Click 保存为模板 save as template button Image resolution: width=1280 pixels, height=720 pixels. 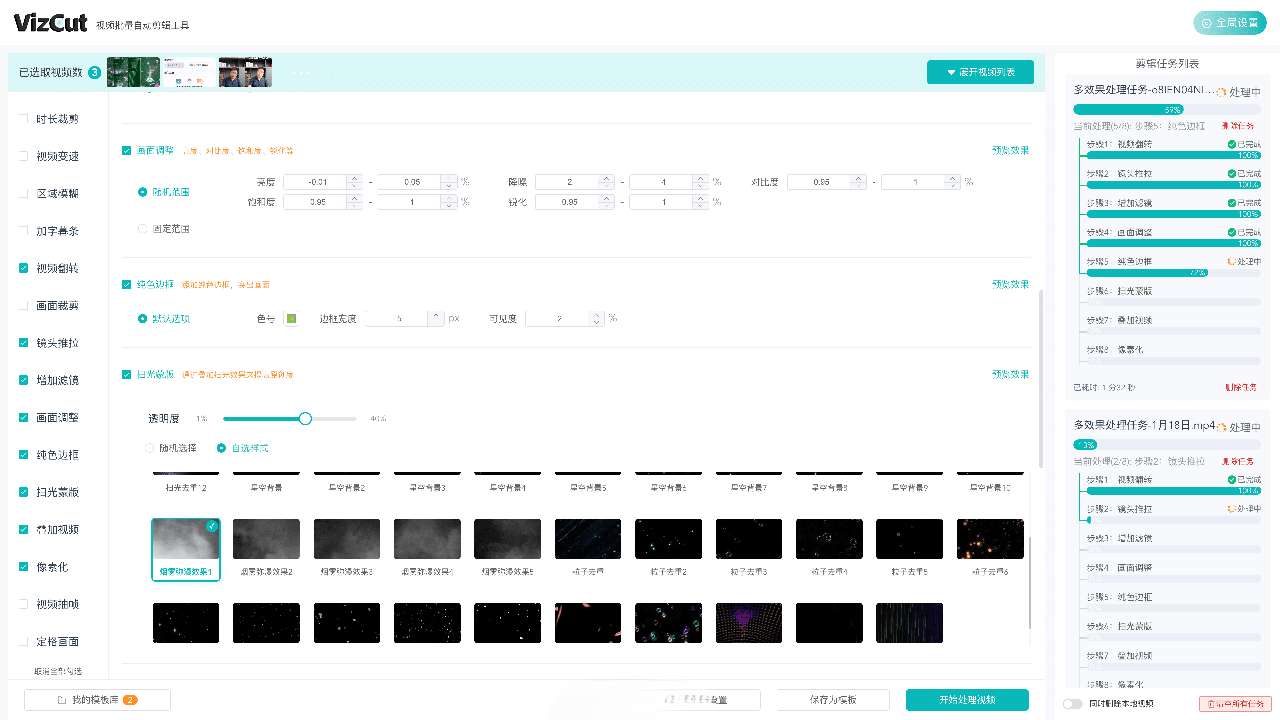point(833,700)
